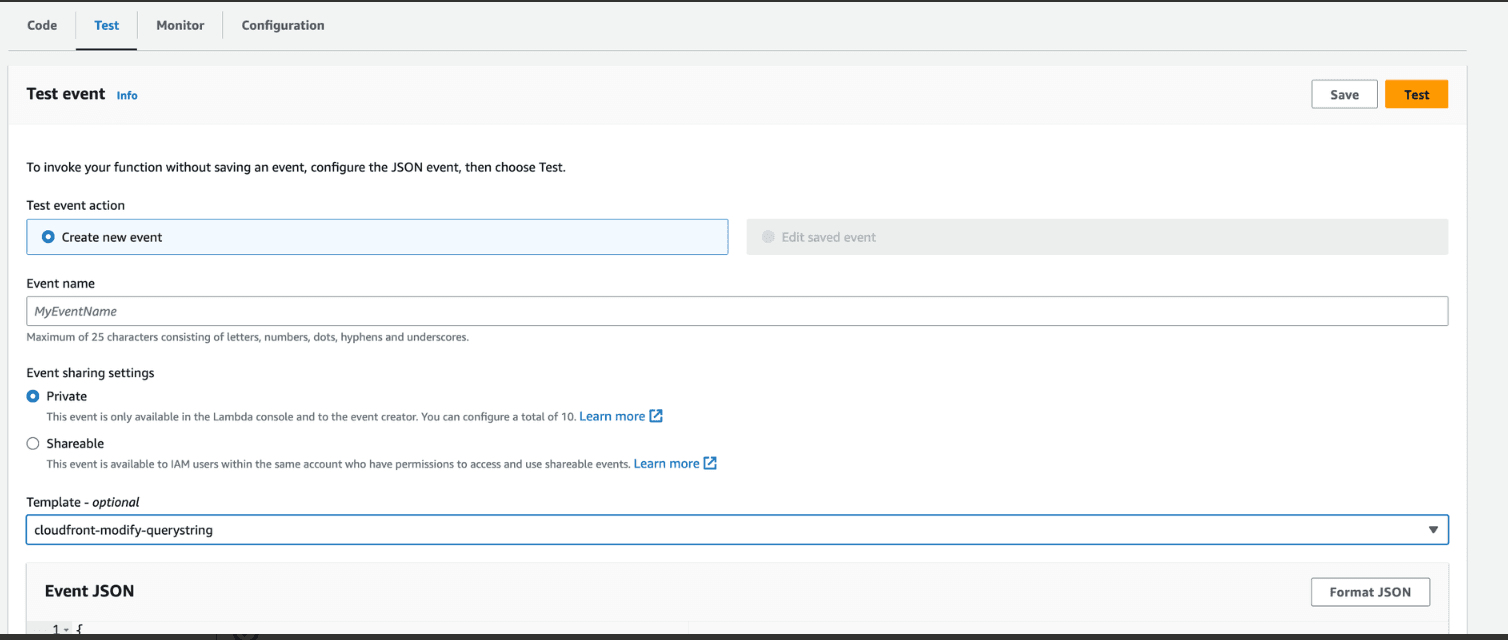Follow Learn more link under Private
The height and width of the screenshot is (640, 1508).
[612, 416]
